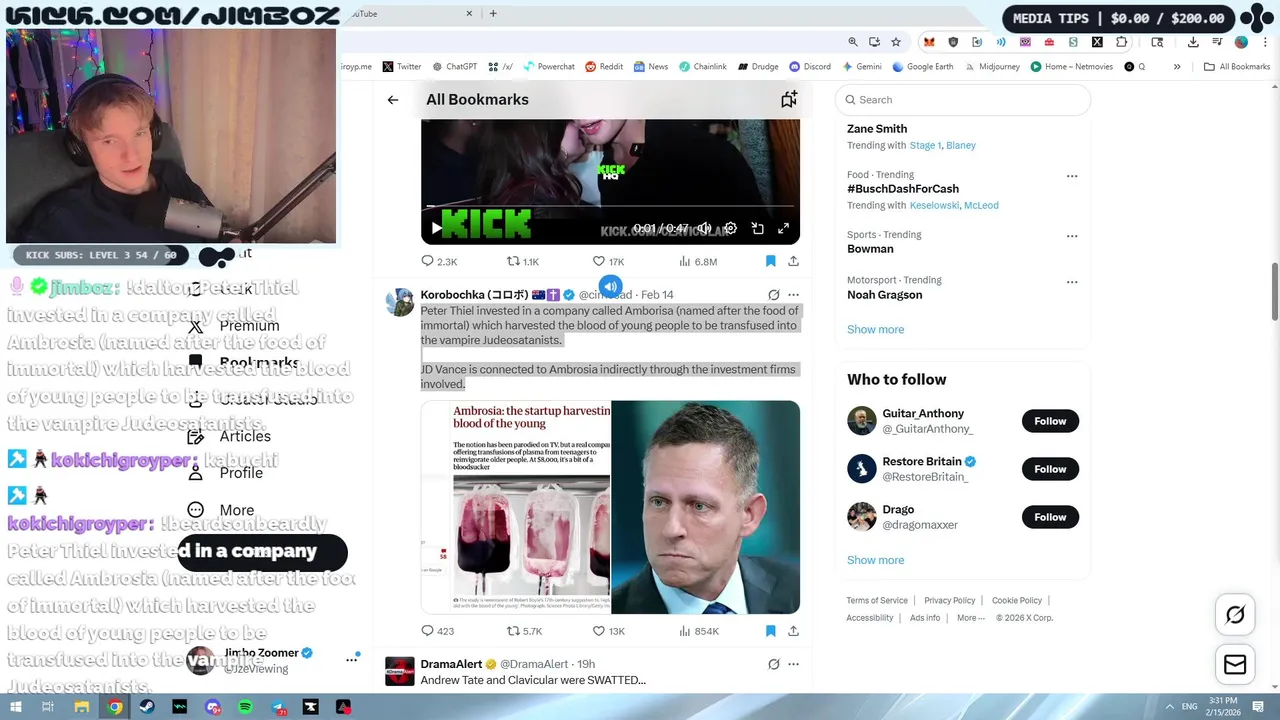
Task: Repost the video post with 1.1K reposts
Action: 523,261
